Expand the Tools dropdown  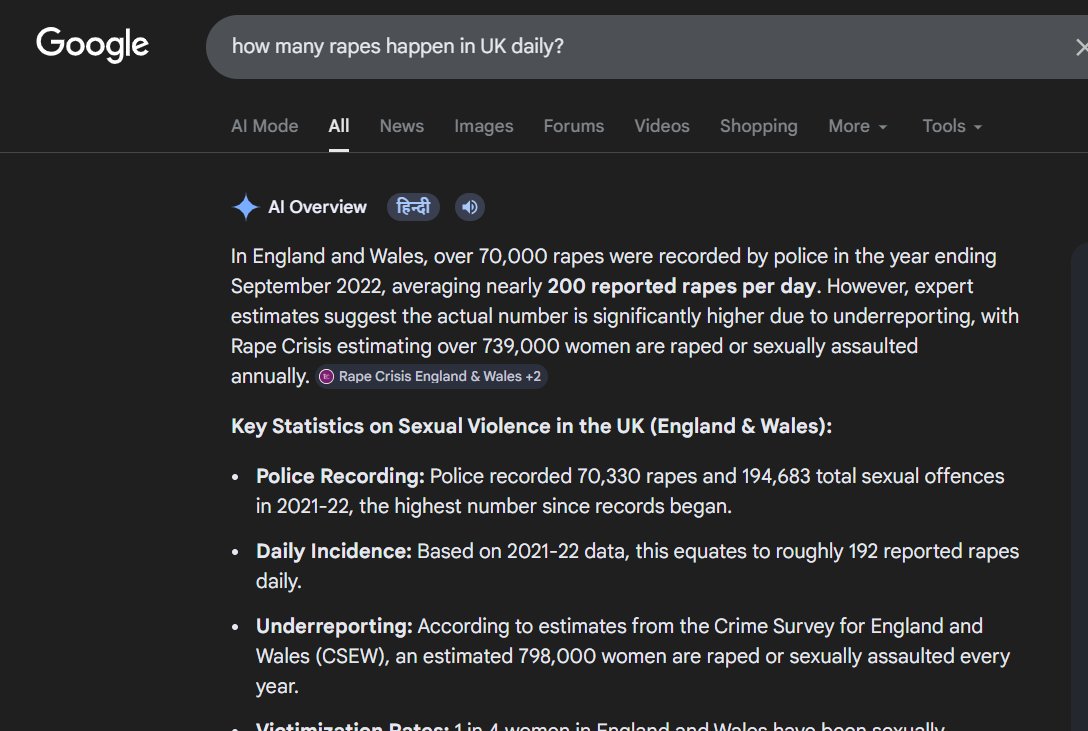(951, 126)
